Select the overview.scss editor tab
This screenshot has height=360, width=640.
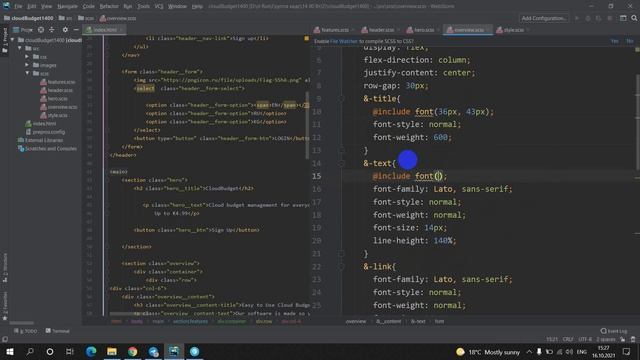coord(469,30)
